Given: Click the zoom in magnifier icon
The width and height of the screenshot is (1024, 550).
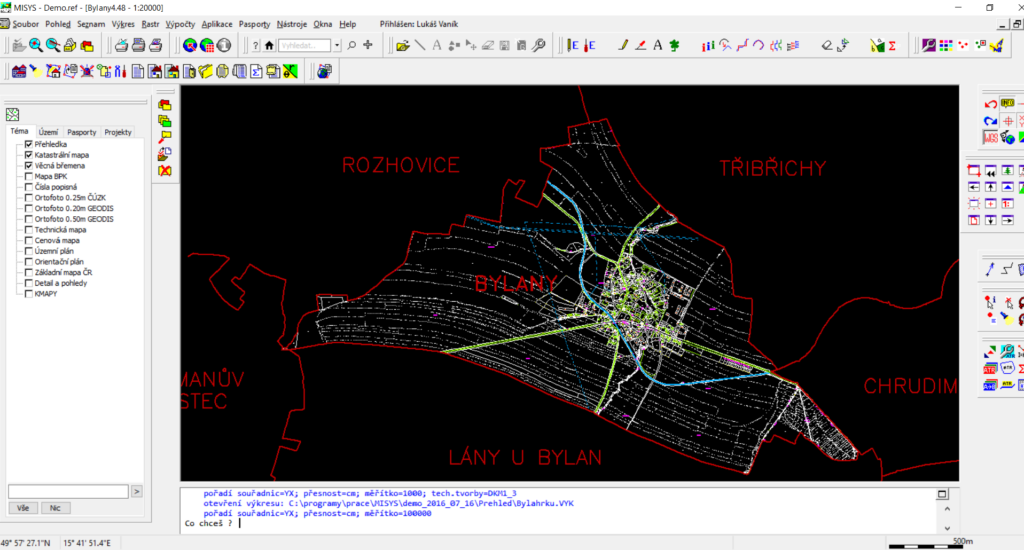Looking at the screenshot, I should (x=35, y=45).
